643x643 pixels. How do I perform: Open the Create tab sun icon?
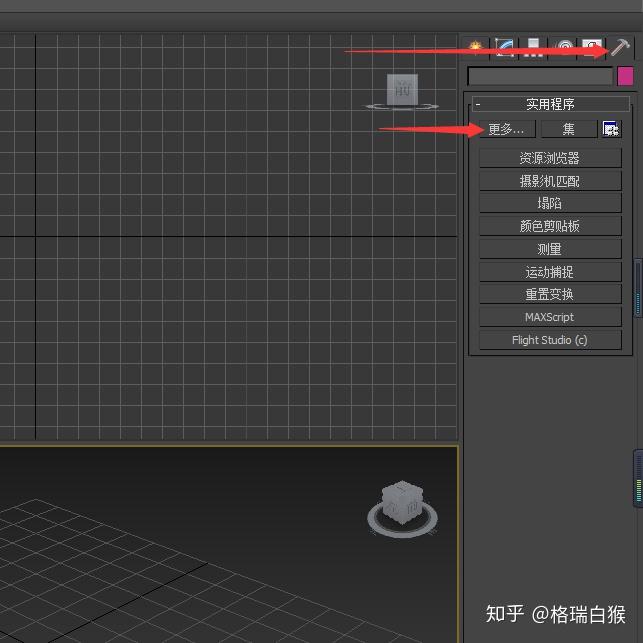point(475,48)
